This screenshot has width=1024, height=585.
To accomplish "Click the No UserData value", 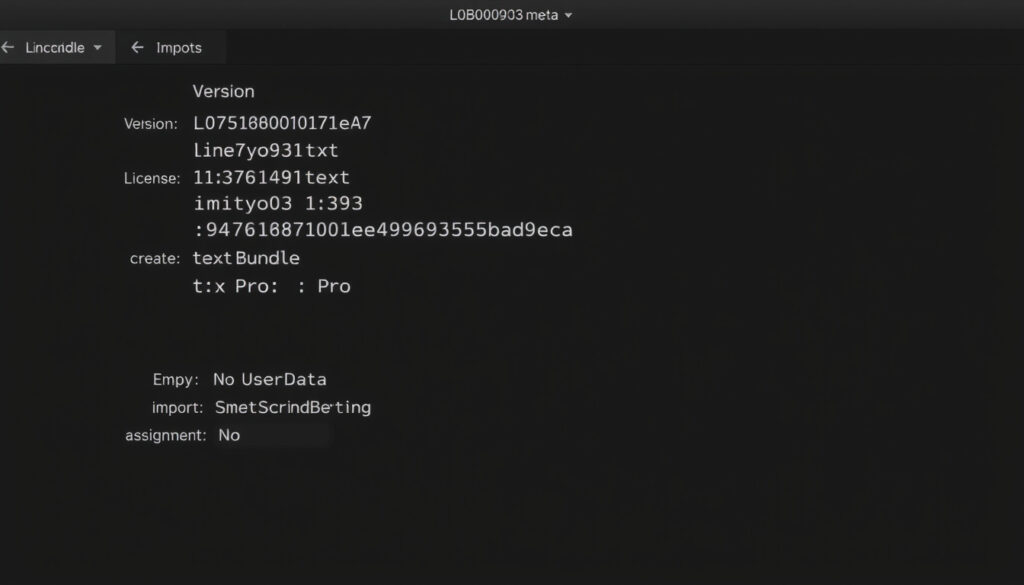I will (270, 379).
